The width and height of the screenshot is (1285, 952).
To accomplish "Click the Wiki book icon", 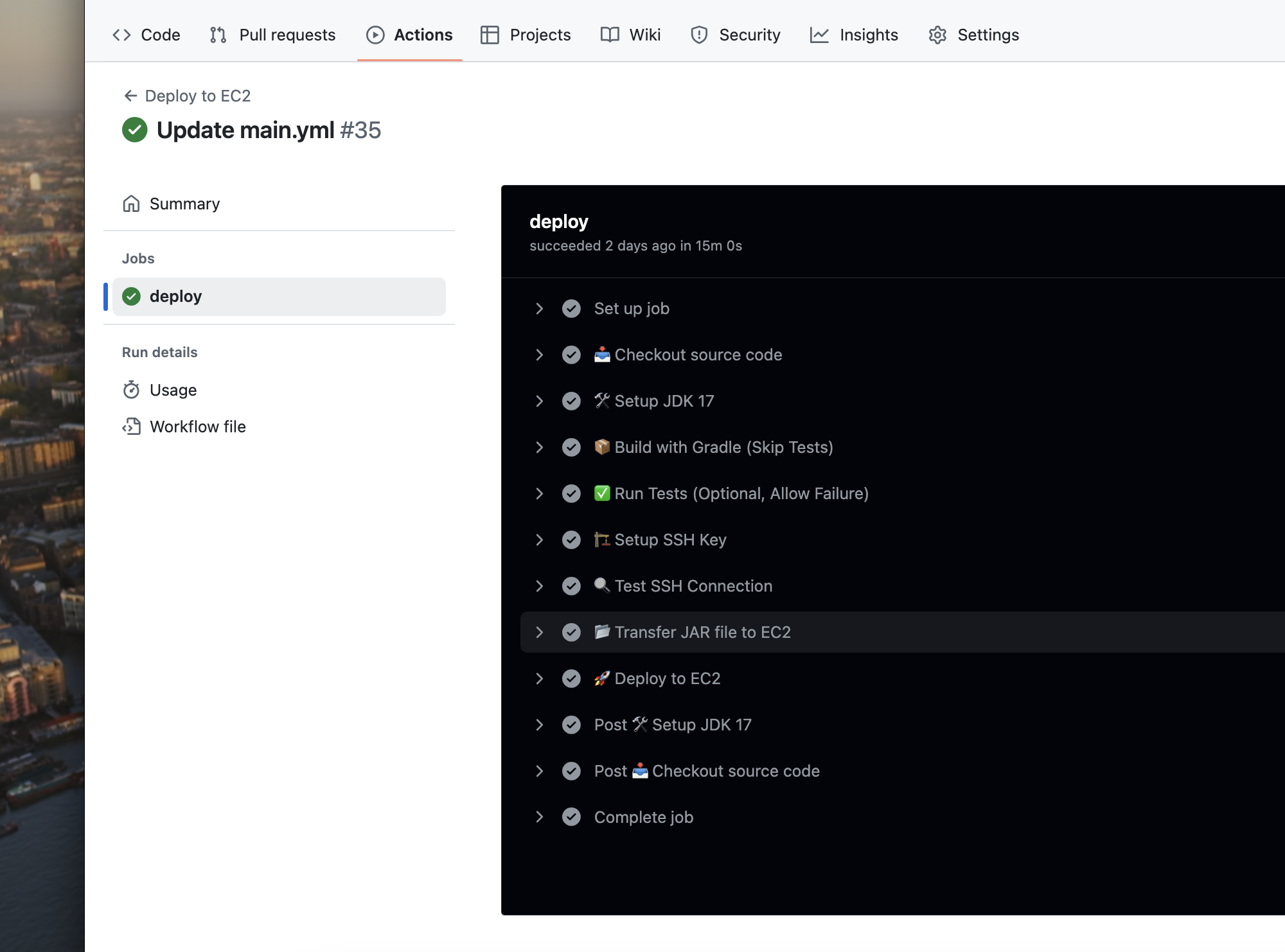I will coord(609,35).
